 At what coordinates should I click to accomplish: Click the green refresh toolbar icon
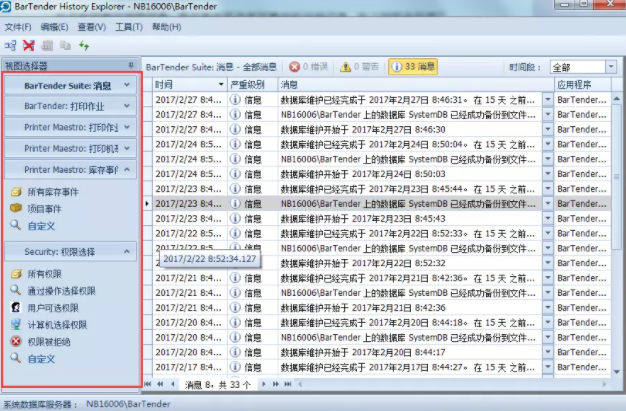click(84, 46)
